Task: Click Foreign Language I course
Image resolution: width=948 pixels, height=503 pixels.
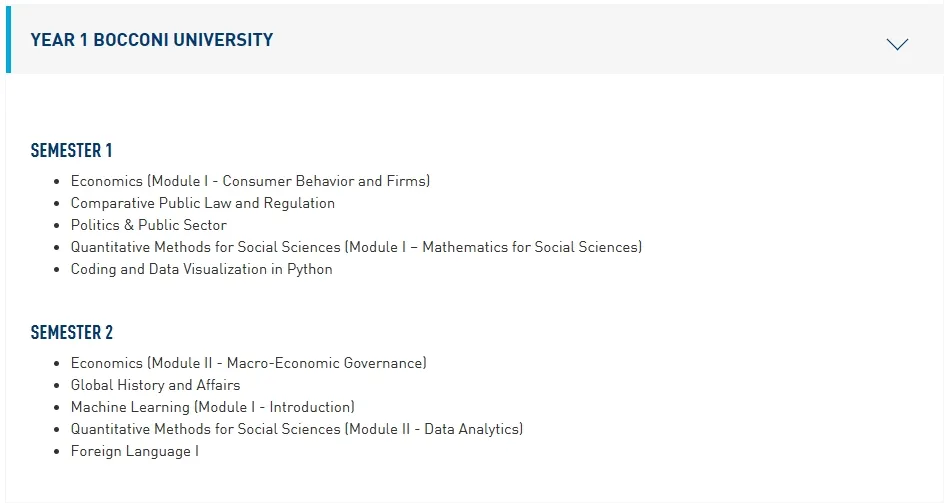Action: [x=135, y=451]
